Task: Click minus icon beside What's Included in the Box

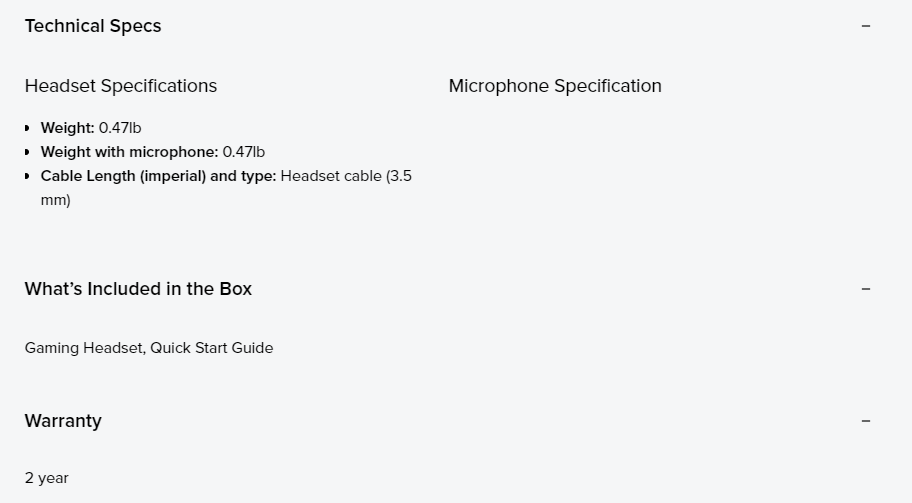Action: pyautogui.click(x=866, y=289)
